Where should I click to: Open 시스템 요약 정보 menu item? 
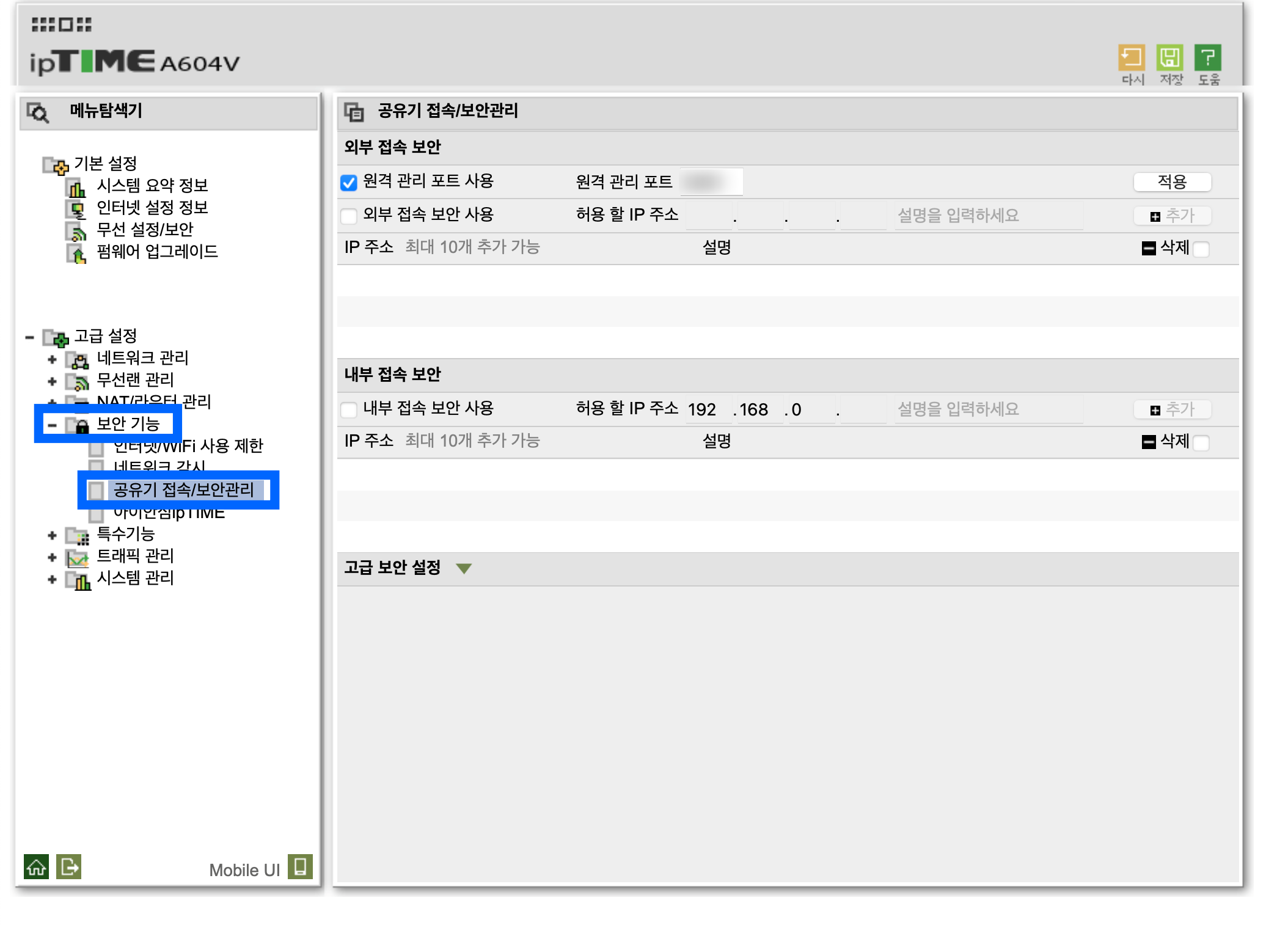tap(152, 186)
